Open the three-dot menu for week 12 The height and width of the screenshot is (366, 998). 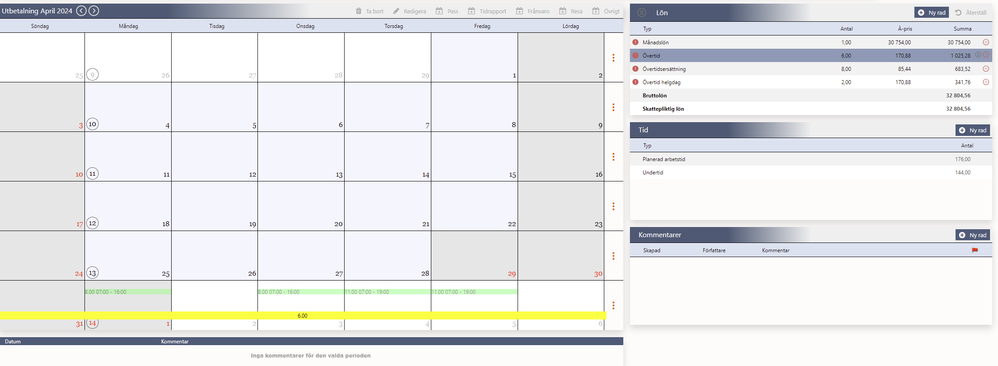coord(613,206)
